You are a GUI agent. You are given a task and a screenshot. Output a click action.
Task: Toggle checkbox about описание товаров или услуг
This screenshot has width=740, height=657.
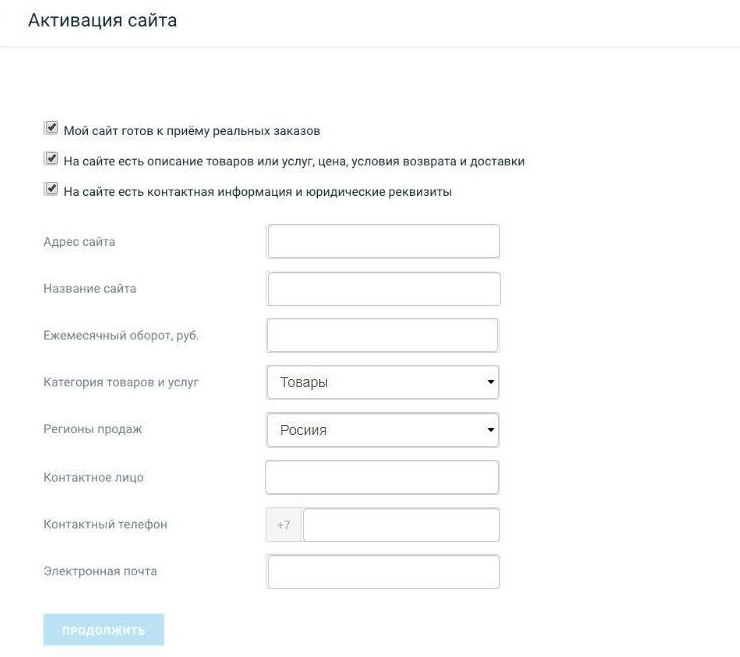51,160
